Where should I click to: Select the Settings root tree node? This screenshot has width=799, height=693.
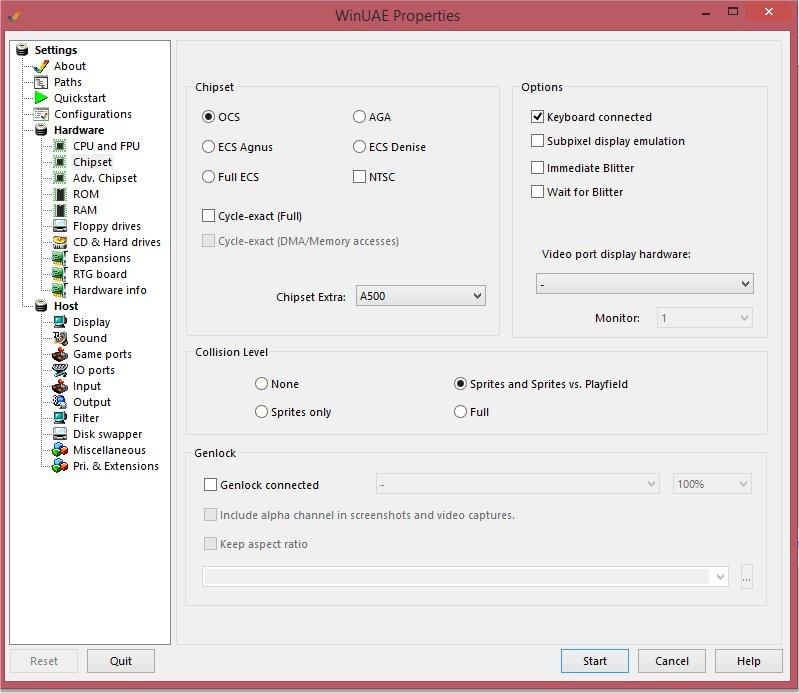(56, 50)
